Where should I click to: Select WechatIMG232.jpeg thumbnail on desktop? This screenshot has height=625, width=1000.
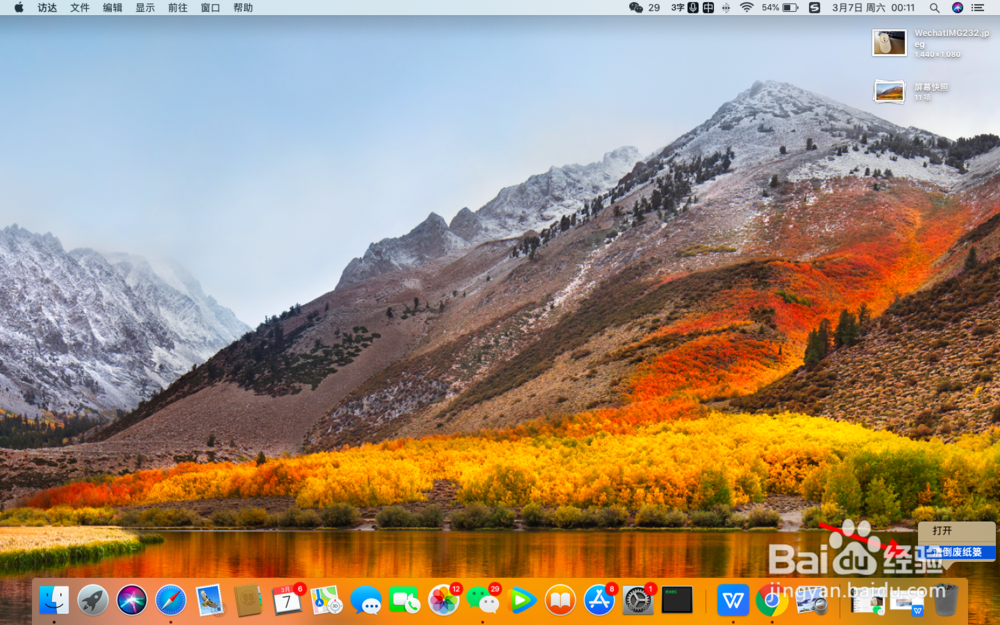889,43
